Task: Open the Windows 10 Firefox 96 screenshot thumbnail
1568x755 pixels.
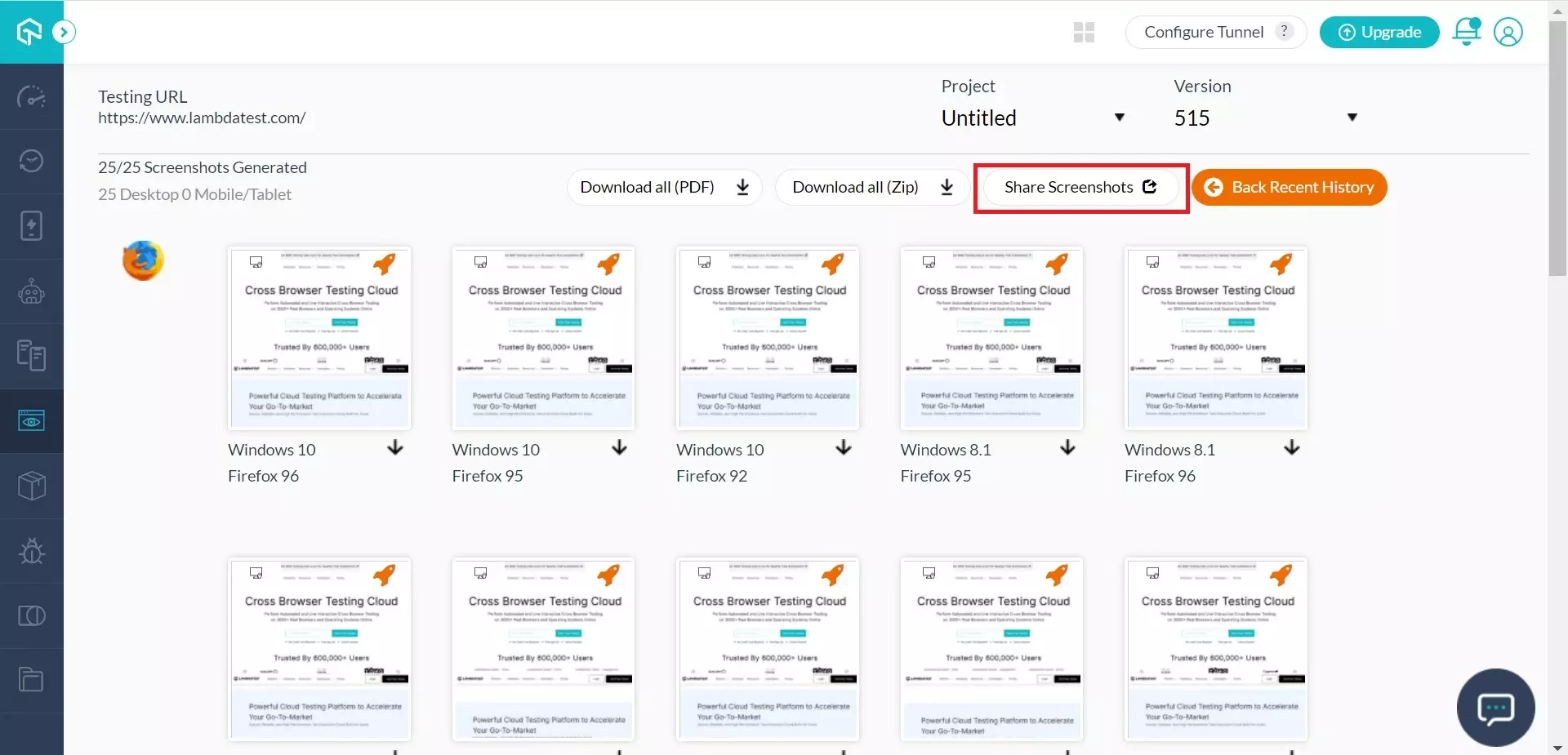Action: click(319, 338)
